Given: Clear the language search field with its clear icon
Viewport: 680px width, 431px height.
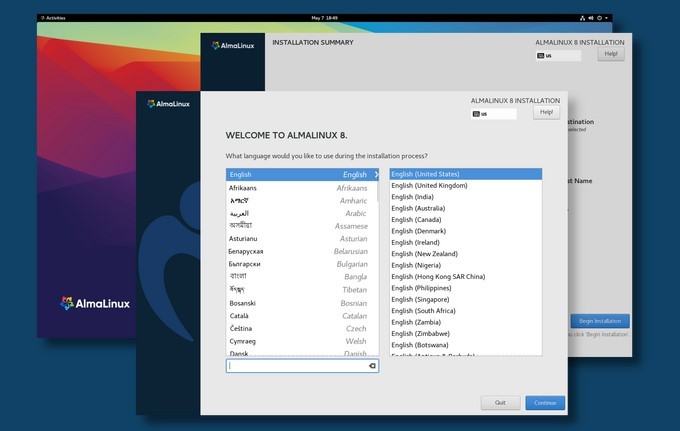Looking at the screenshot, I should 372,366.
